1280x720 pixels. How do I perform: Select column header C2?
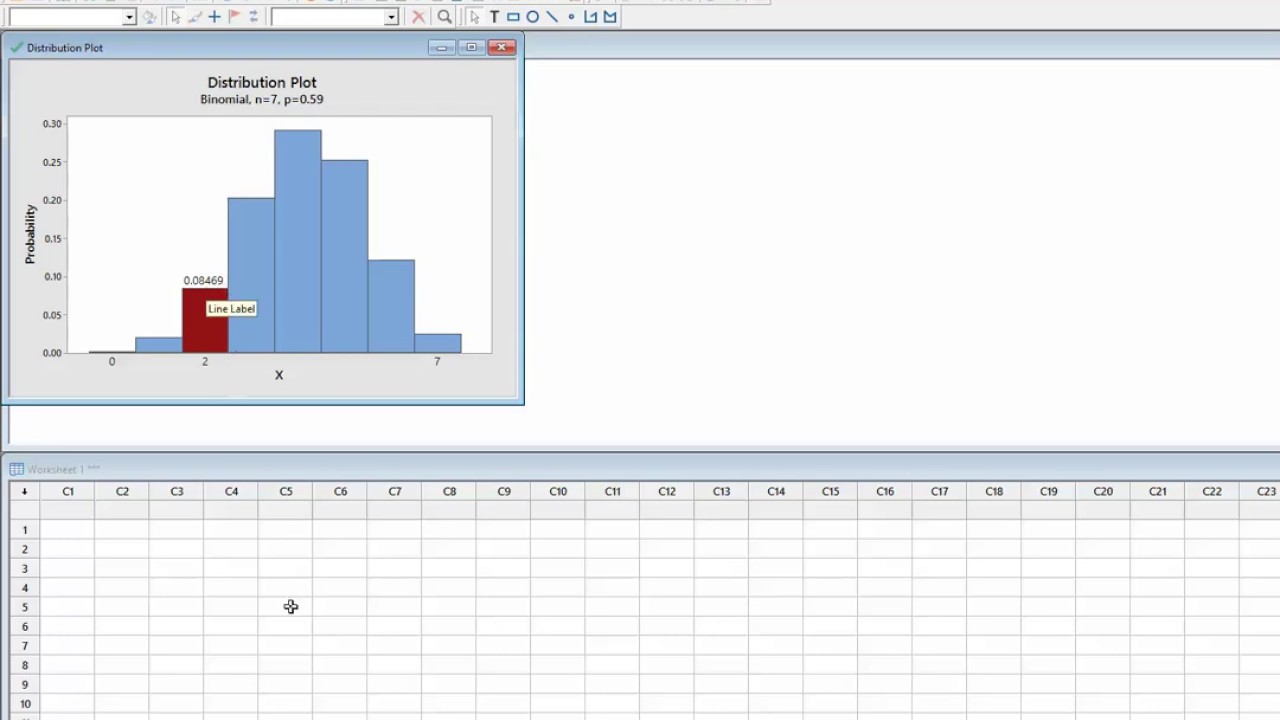pos(122,491)
